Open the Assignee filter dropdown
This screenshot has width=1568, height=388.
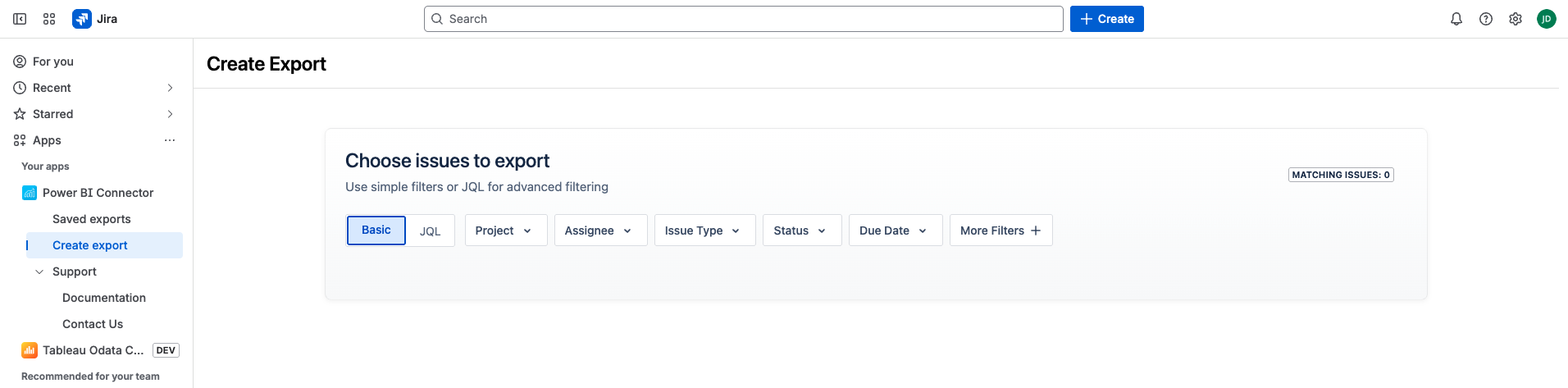coord(601,231)
